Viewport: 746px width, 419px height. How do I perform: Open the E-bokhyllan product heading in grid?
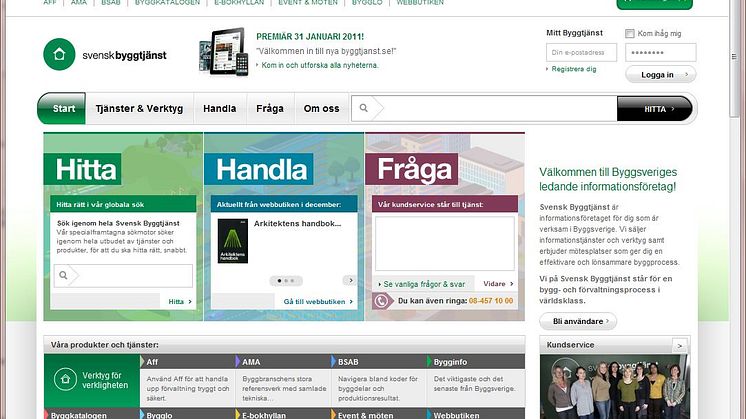pos(264,415)
